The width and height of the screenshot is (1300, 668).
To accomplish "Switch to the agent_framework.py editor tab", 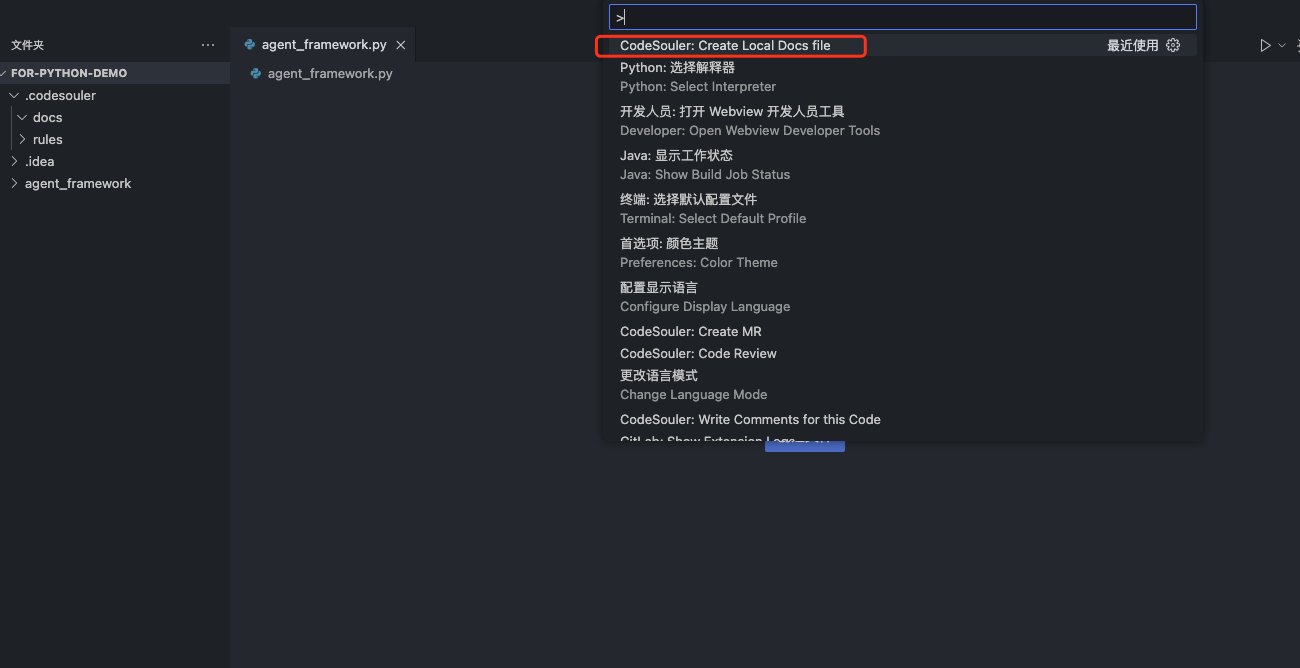I will click(x=323, y=45).
